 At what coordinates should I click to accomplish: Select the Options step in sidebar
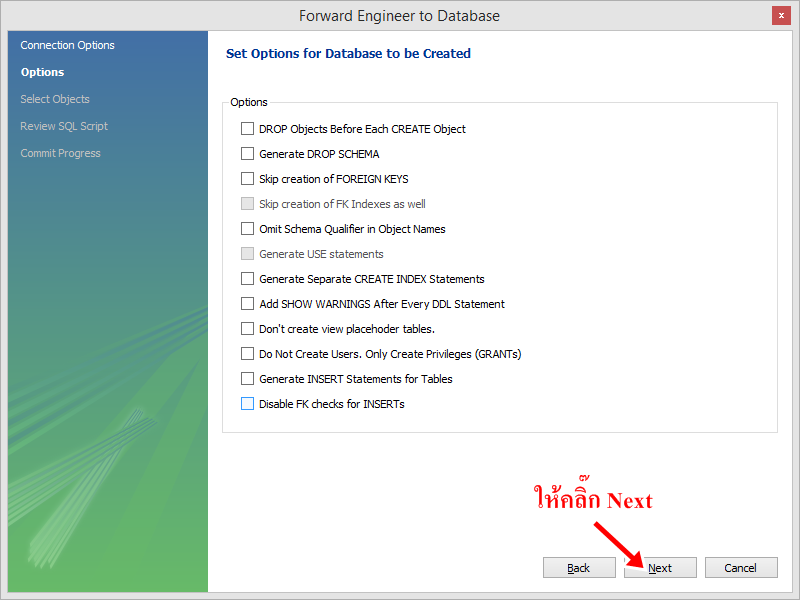coord(42,72)
